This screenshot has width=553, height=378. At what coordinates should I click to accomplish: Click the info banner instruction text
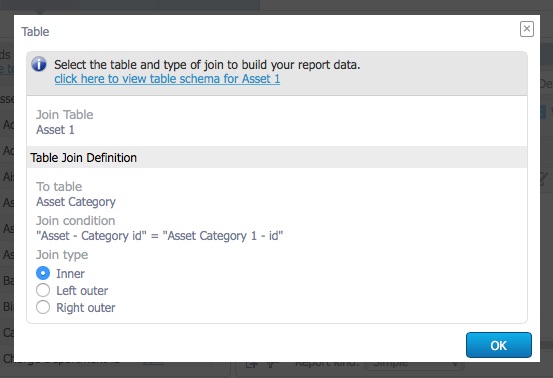(x=207, y=65)
